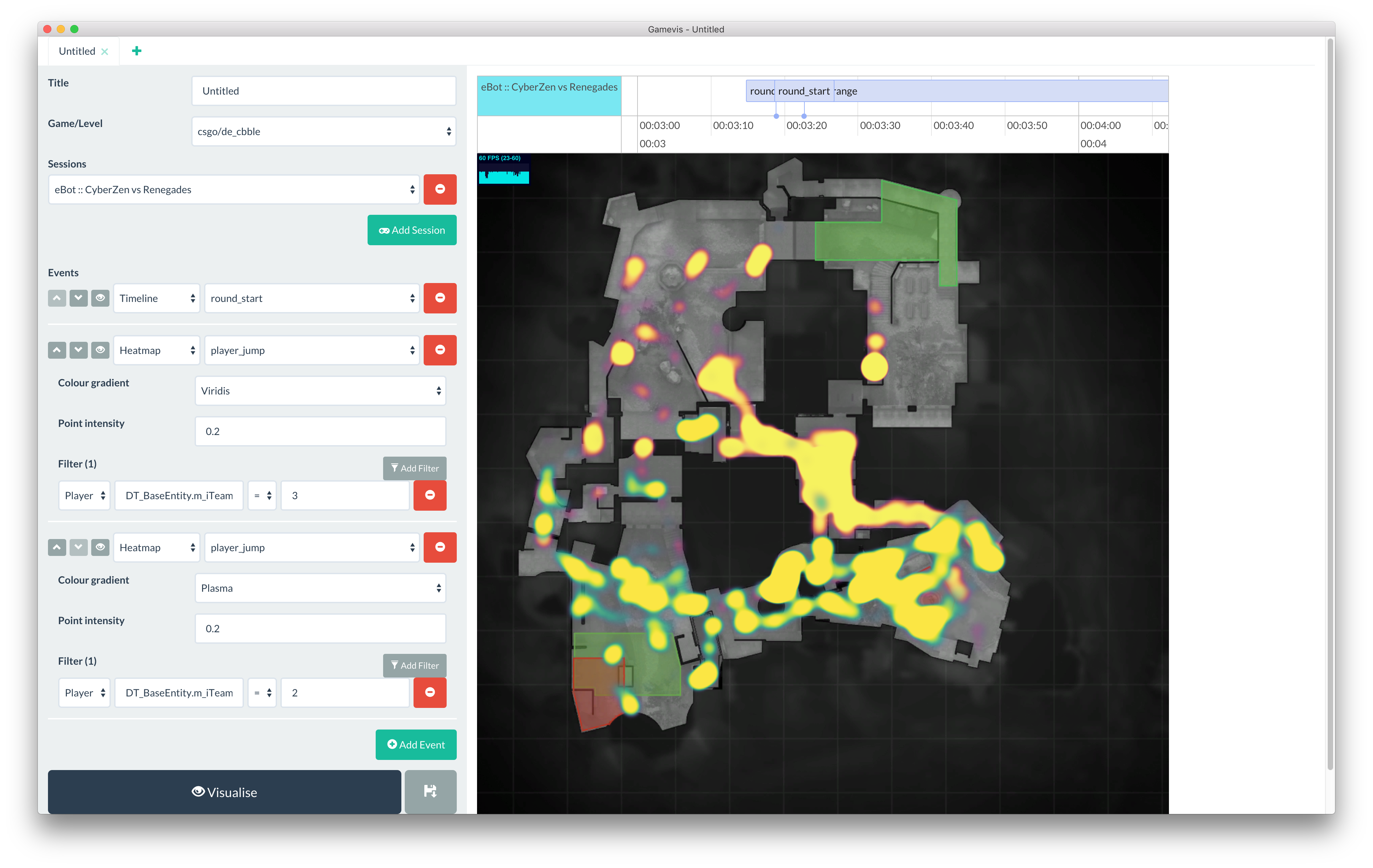
Task: Click the save icon beside Visualise
Action: 430,791
